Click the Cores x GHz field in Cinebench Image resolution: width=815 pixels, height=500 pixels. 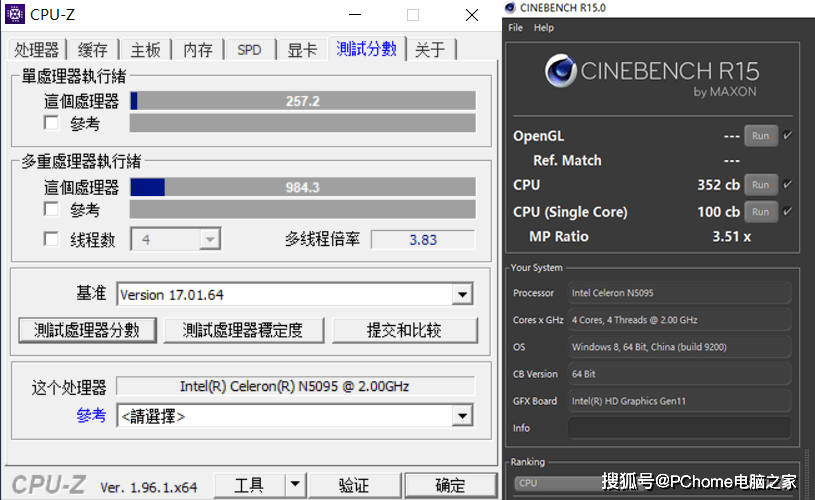679,320
